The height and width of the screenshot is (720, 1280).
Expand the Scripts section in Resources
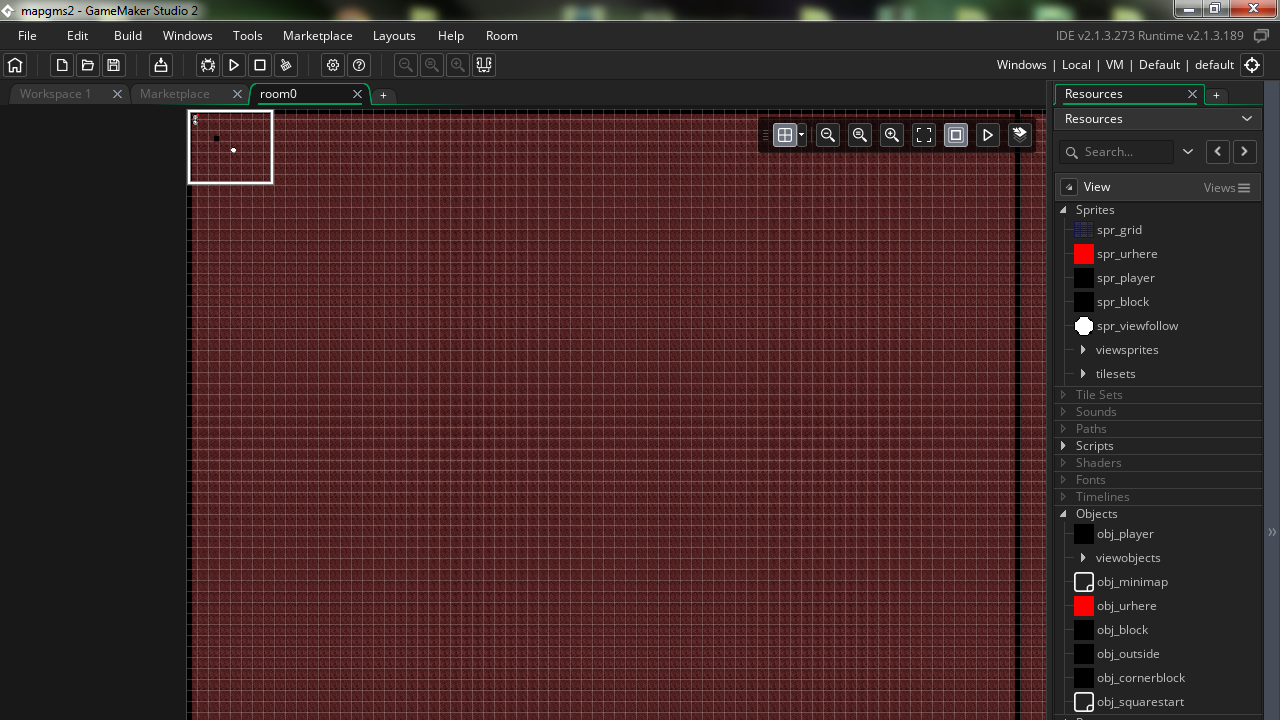pyautogui.click(x=1063, y=445)
